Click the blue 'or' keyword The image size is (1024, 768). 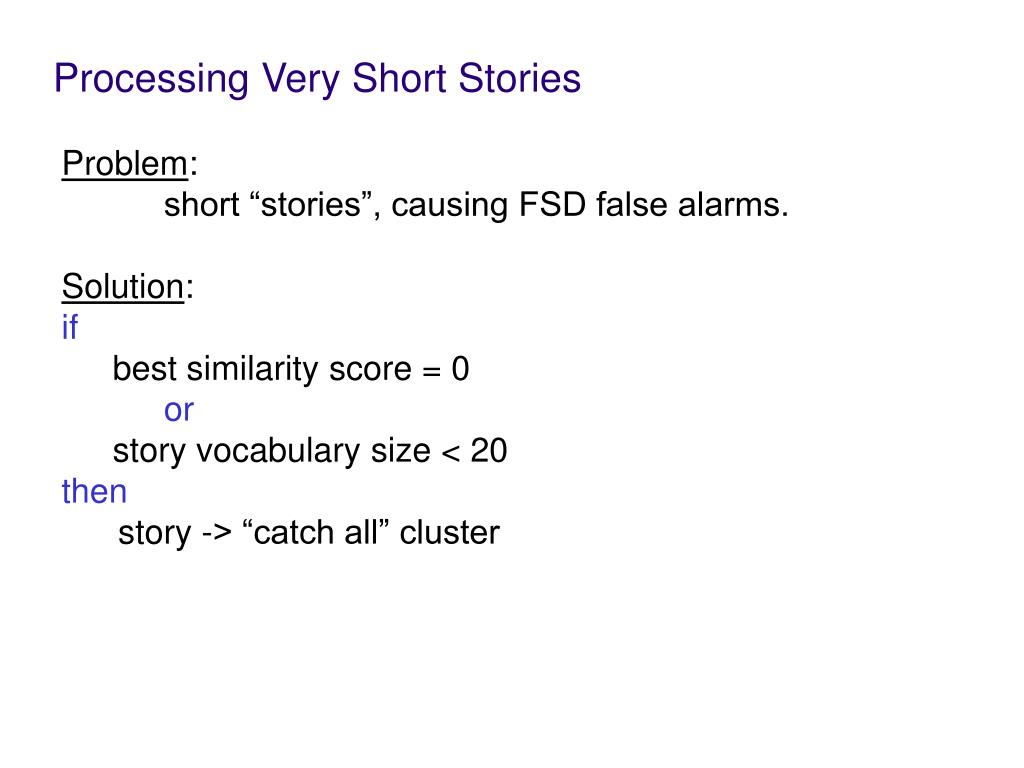click(x=179, y=411)
